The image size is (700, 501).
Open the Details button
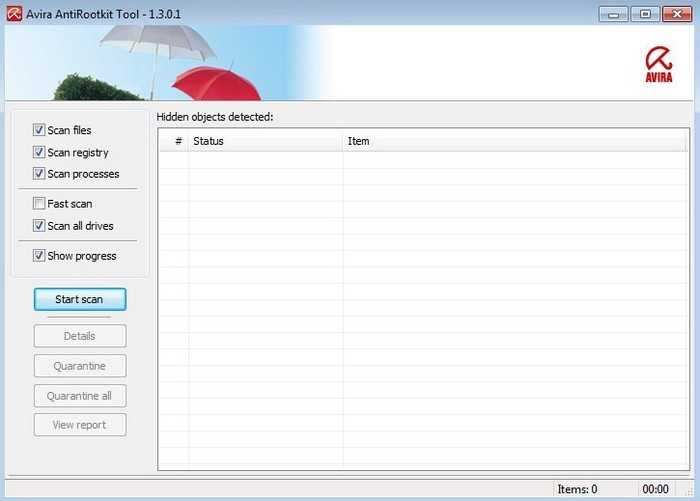coord(80,336)
